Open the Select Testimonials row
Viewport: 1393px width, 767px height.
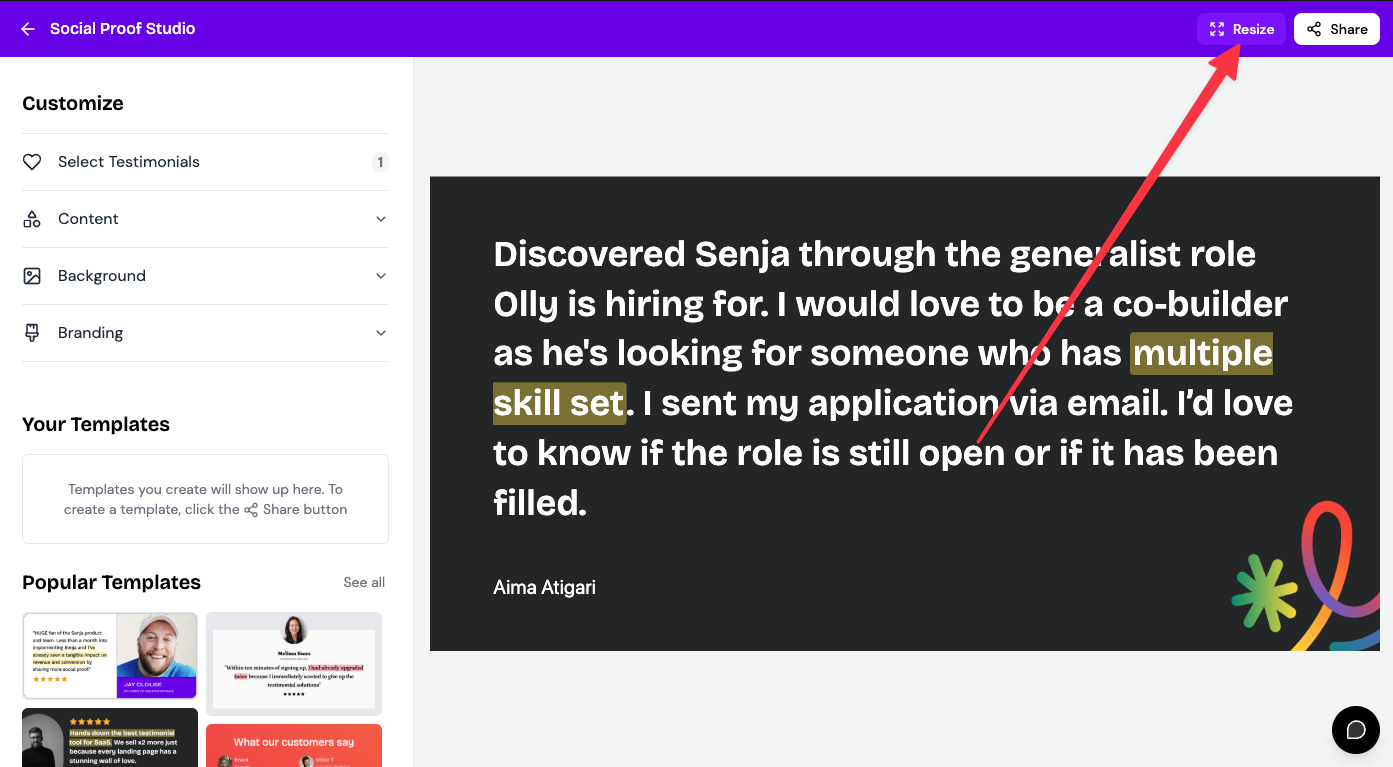[205, 162]
